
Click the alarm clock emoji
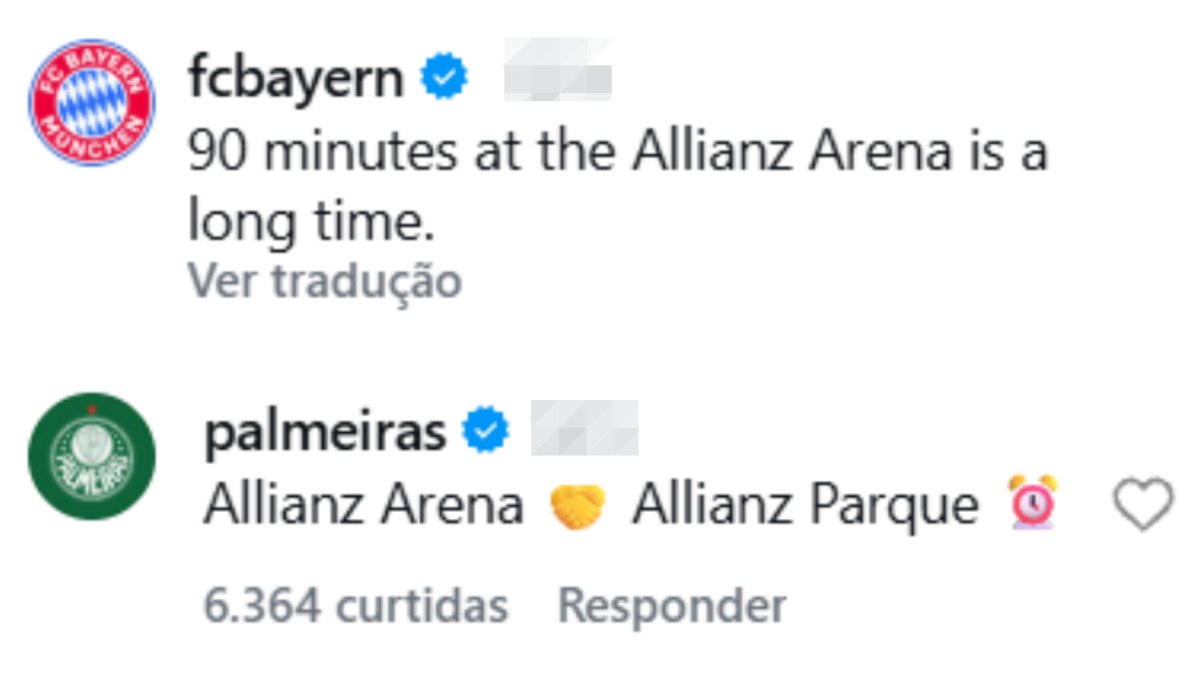[x=1032, y=503]
